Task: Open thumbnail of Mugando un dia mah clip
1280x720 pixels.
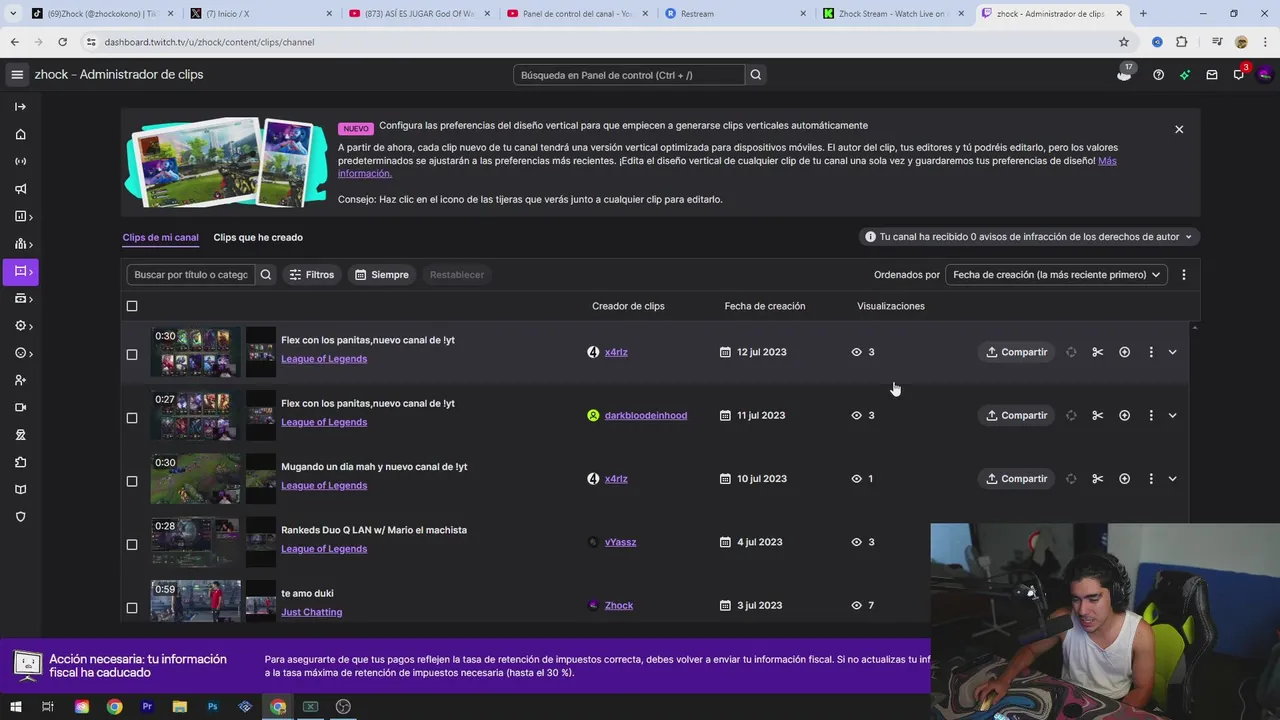Action: coord(196,479)
